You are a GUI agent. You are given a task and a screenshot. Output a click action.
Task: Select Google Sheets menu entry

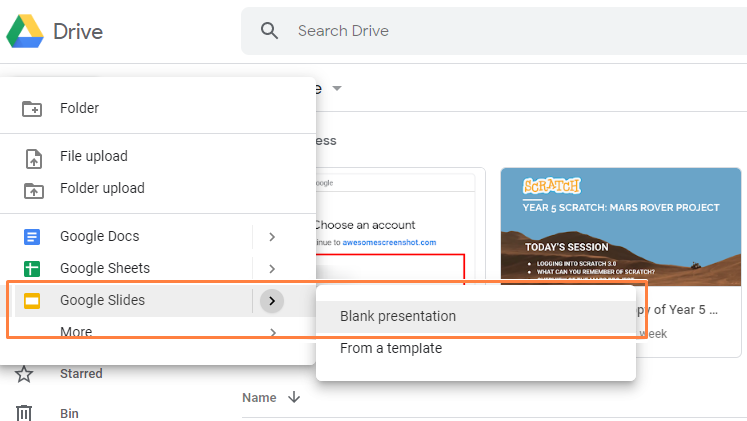(105, 268)
